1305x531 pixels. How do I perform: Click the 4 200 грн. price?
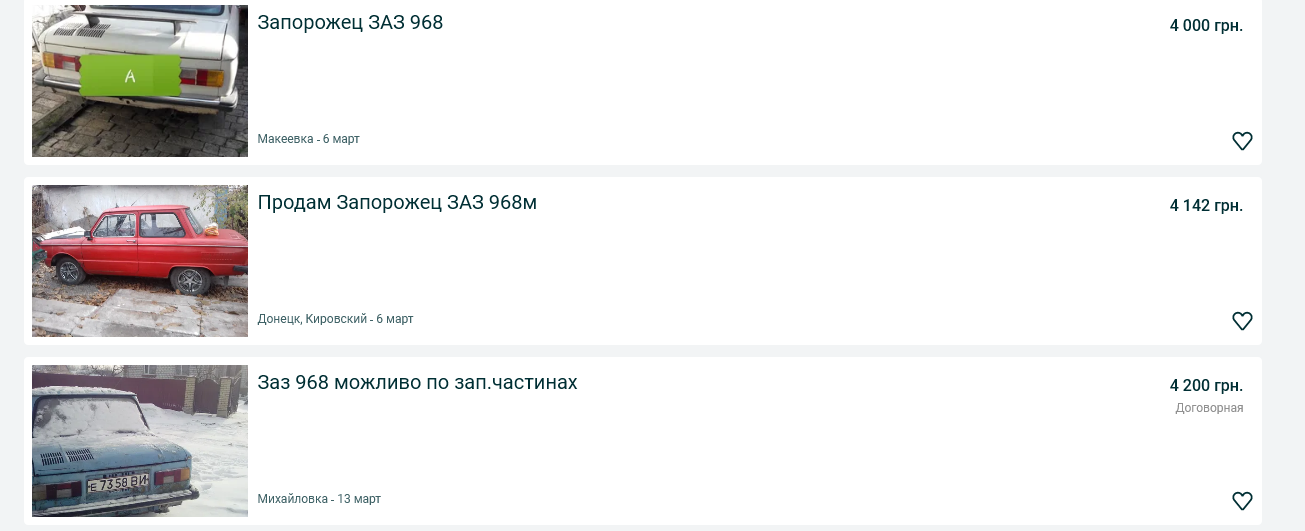[1206, 386]
